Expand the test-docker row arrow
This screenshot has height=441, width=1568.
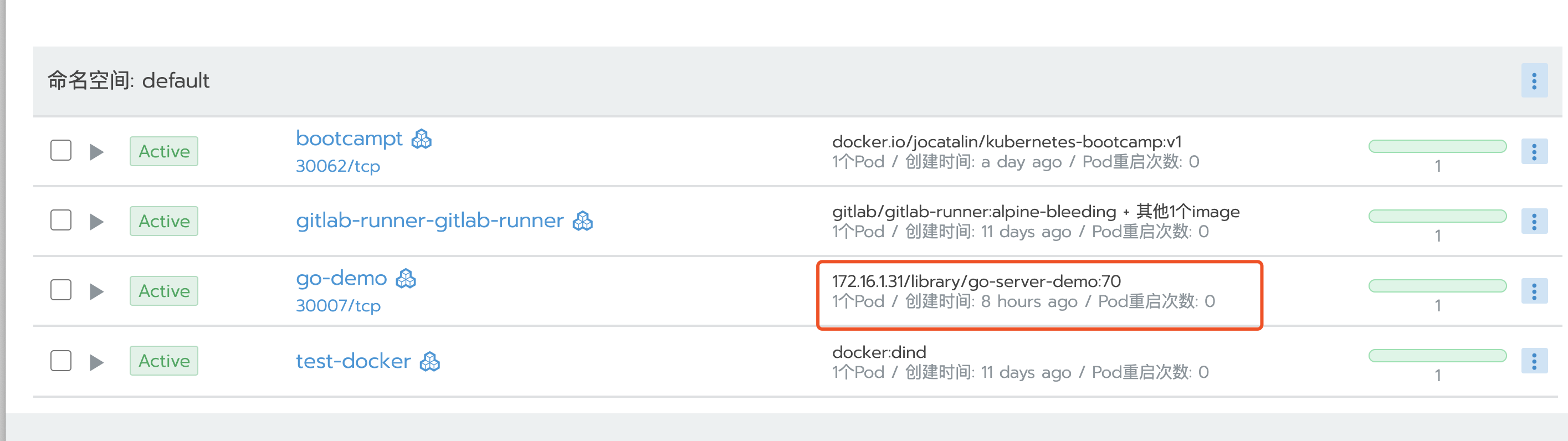pos(96,362)
